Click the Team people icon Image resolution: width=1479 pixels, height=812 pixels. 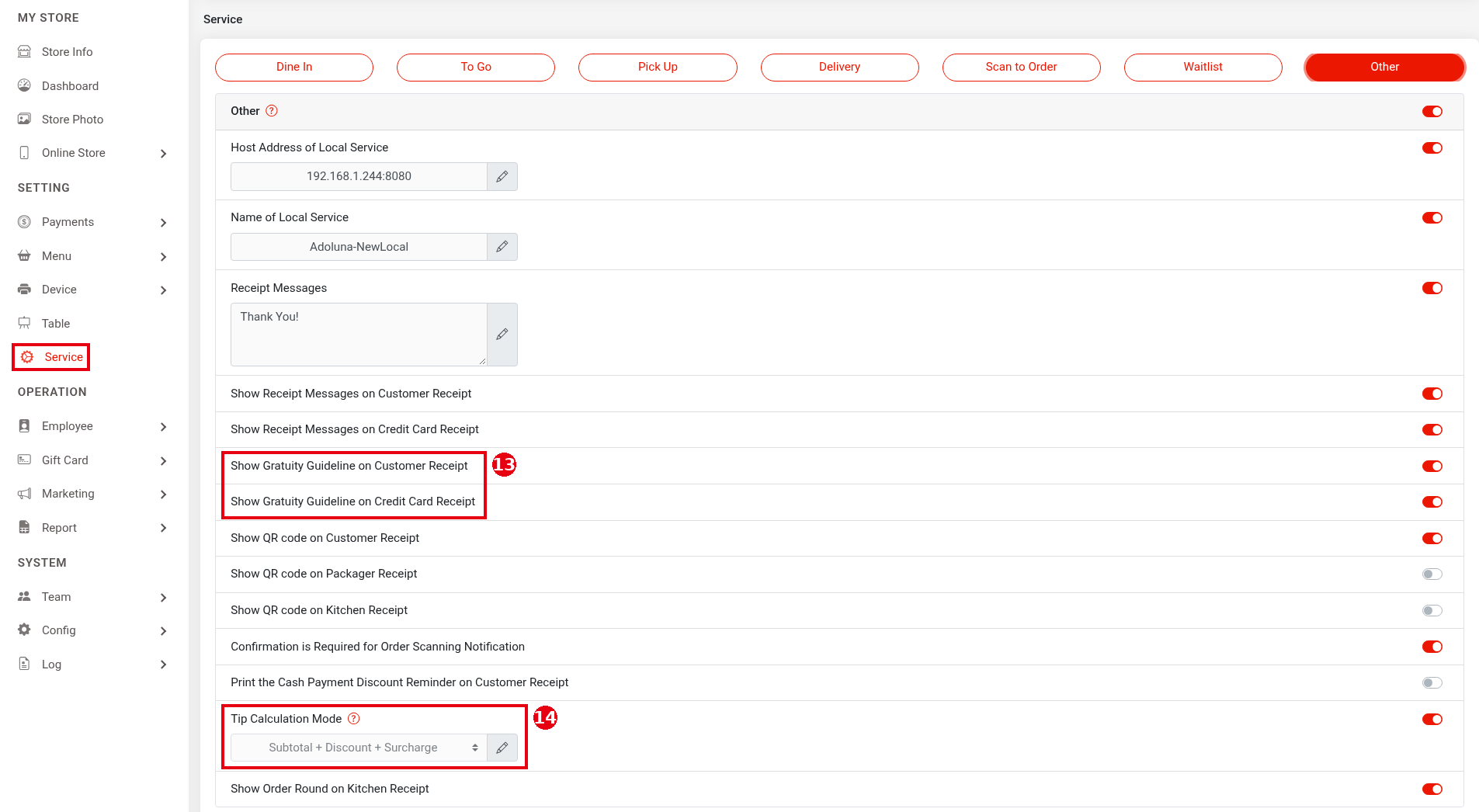pos(25,596)
